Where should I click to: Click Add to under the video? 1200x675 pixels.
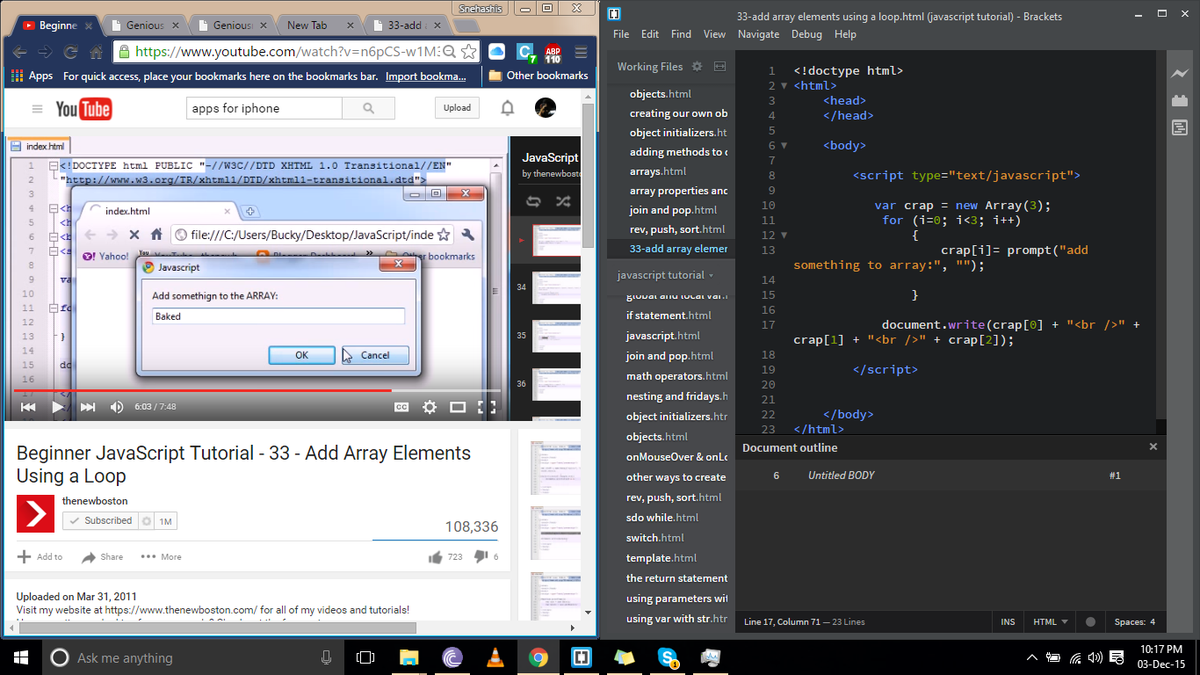[x=40, y=557]
